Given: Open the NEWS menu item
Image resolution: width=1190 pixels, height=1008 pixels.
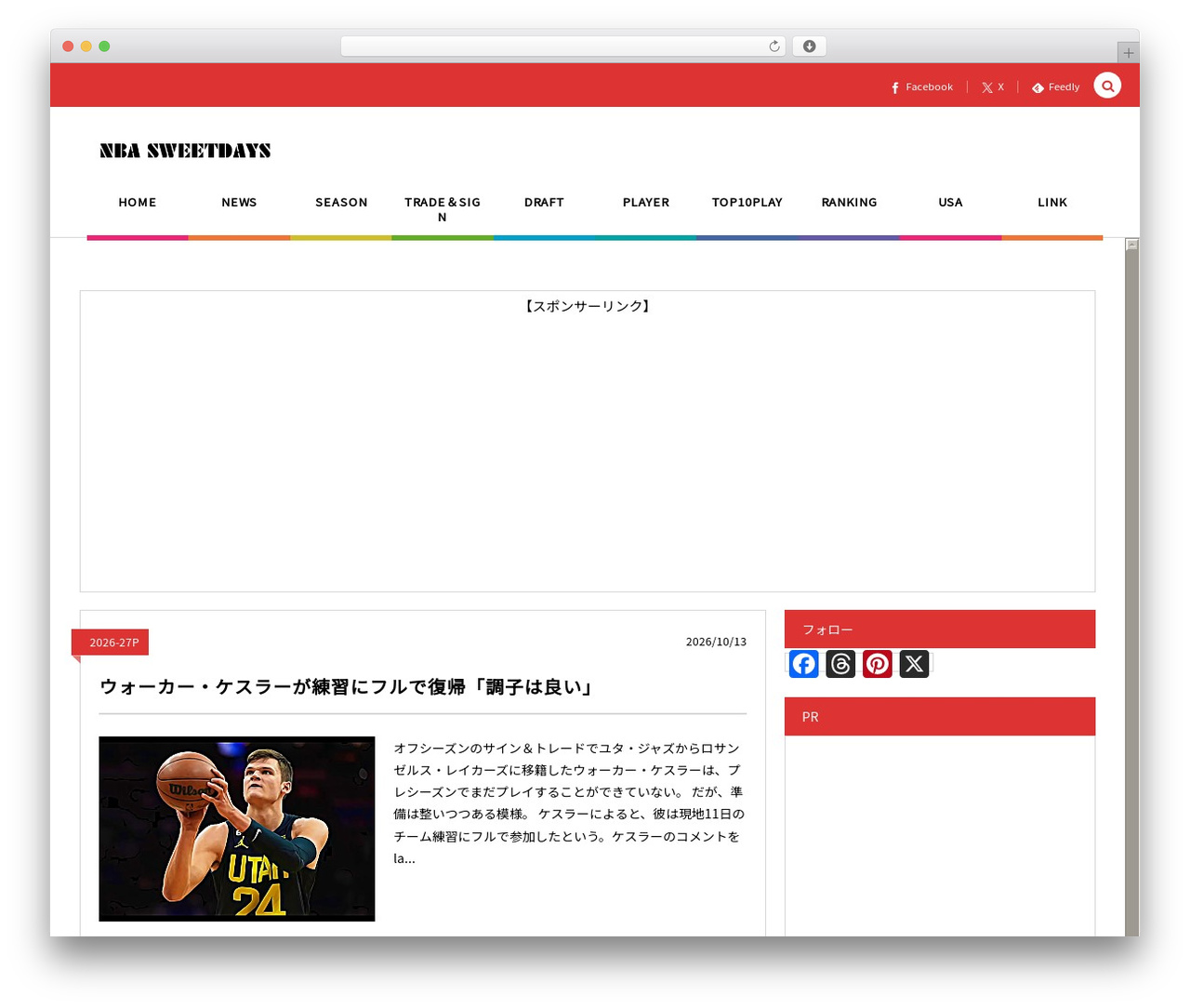Looking at the screenshot, I should point(239,202).
